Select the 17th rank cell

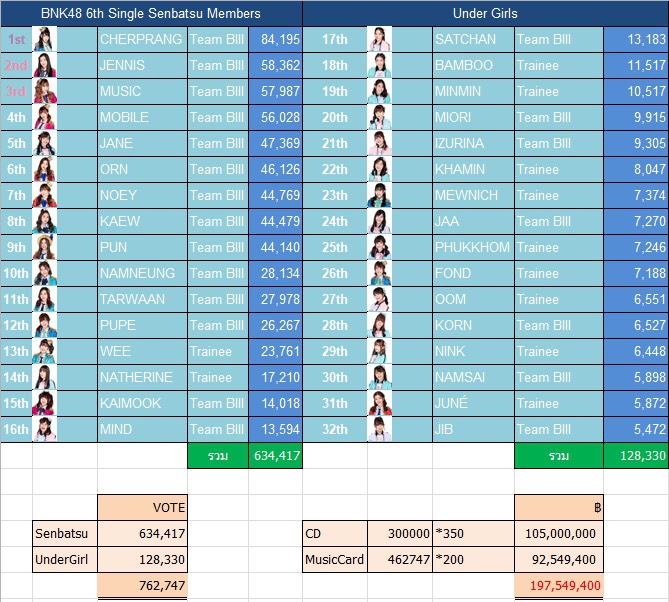pyautogui.click(x=335, y=39)
